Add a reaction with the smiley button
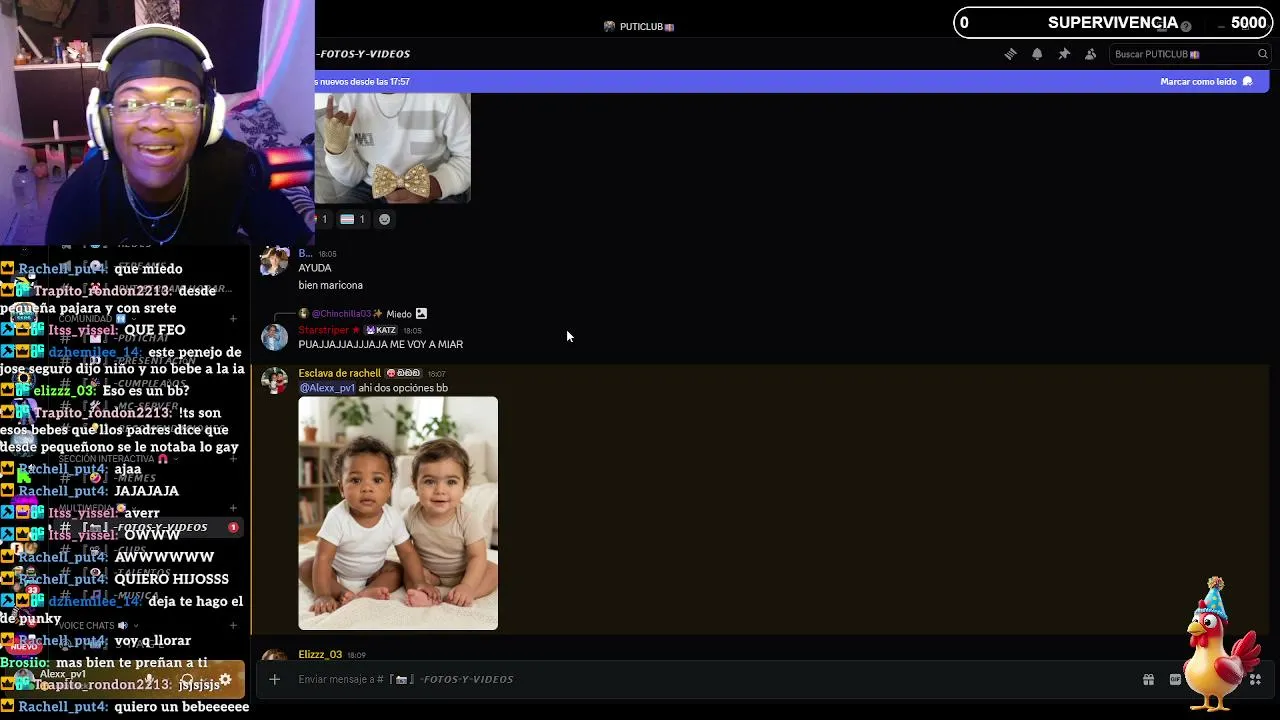This screenshot has width=1280, height=720. click(x=384, y=219)
